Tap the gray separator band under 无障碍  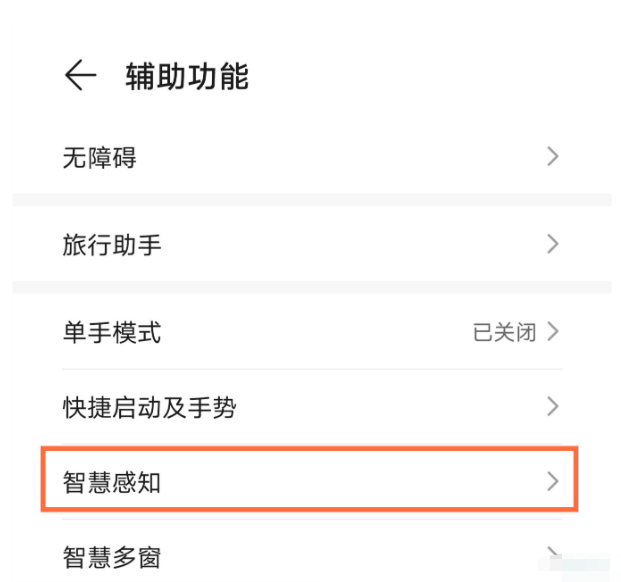click(x=312, y=200)
